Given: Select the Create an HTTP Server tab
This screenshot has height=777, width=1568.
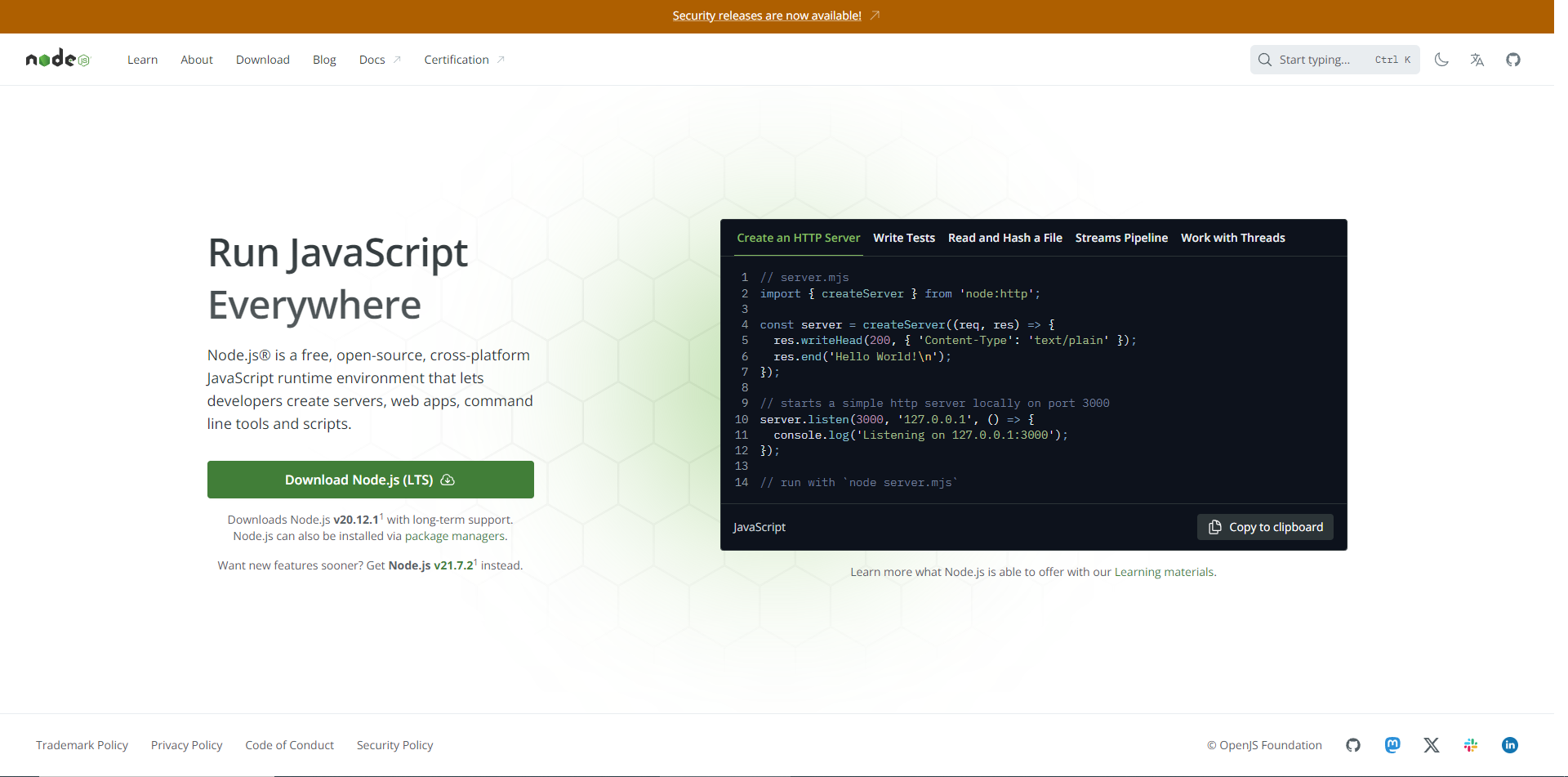Looking at the screenshot, I should (x=799, y=238).
